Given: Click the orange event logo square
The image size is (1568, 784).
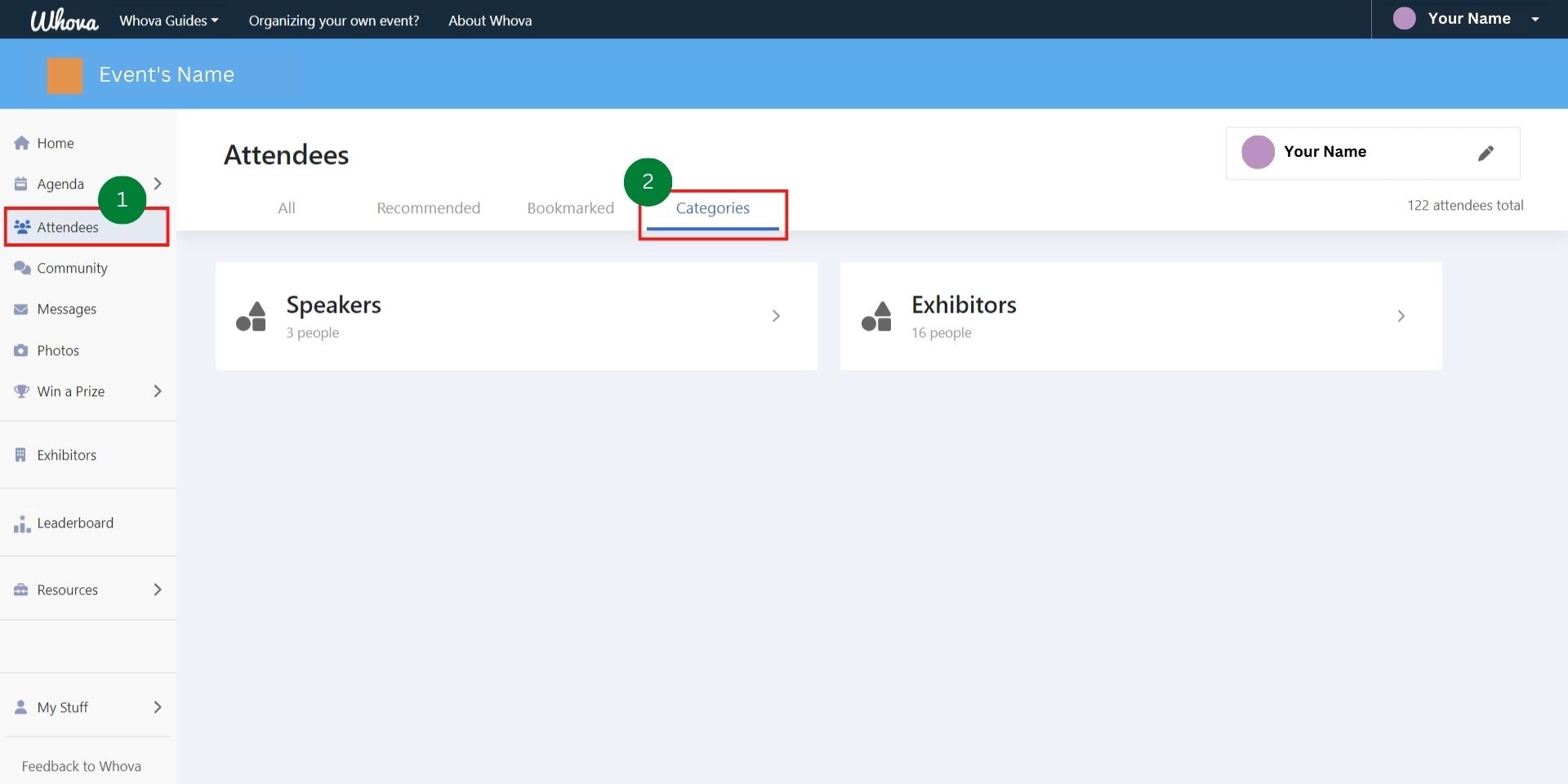Looking at the screenshot, I should point(65,74).
